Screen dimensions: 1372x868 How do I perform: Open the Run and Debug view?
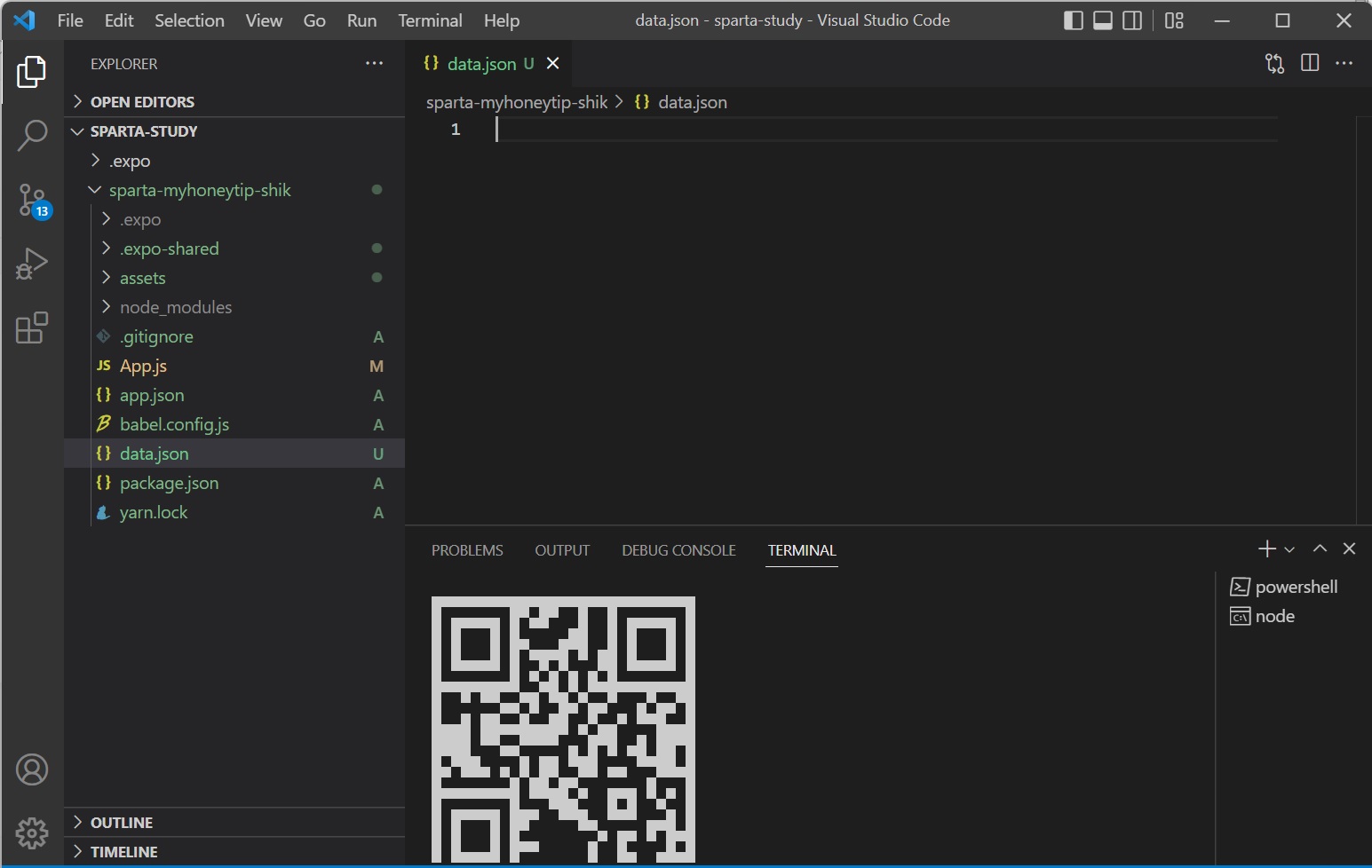[32, 264]
